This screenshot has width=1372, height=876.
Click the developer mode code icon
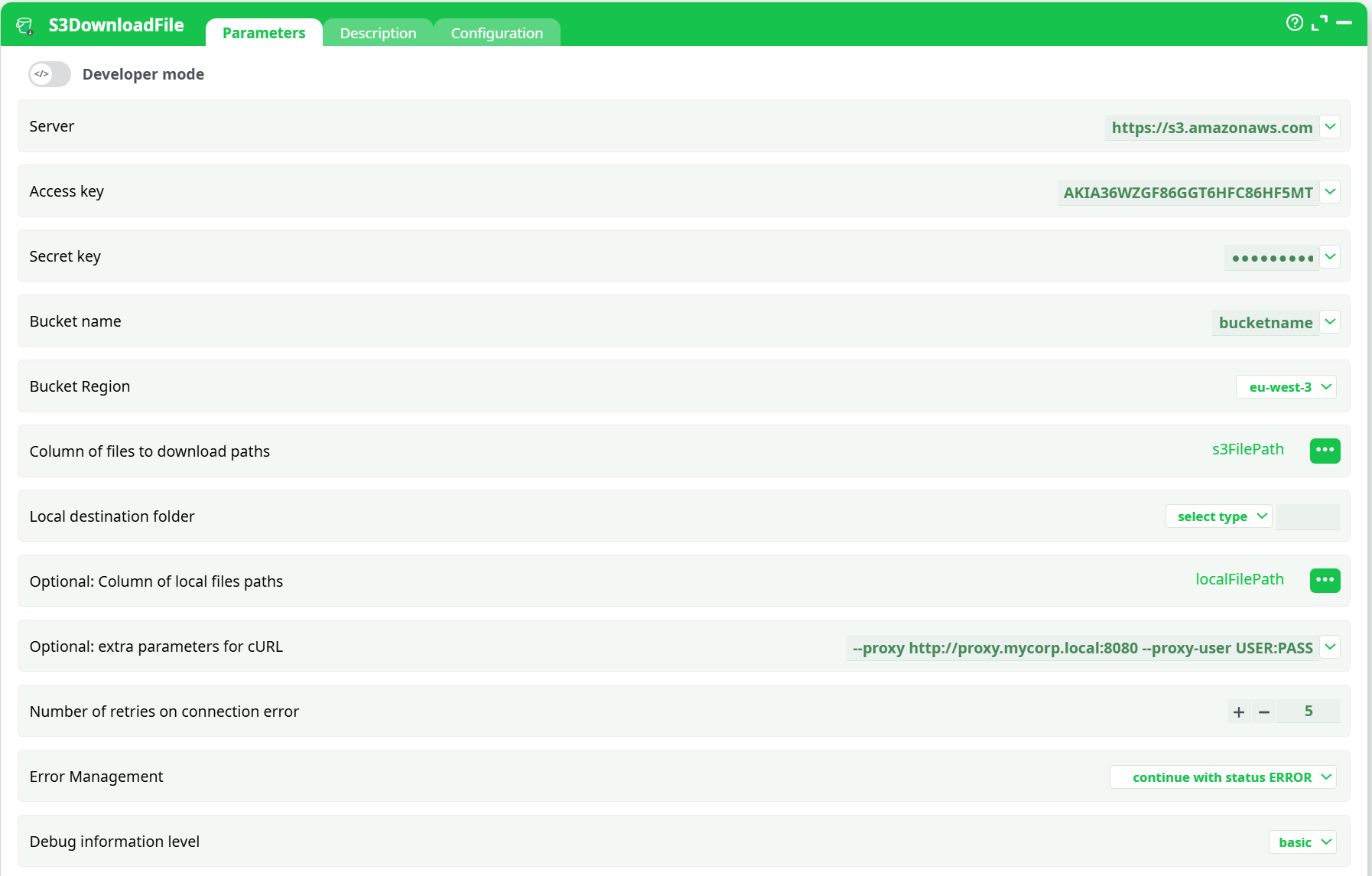[x=41, y=73]
